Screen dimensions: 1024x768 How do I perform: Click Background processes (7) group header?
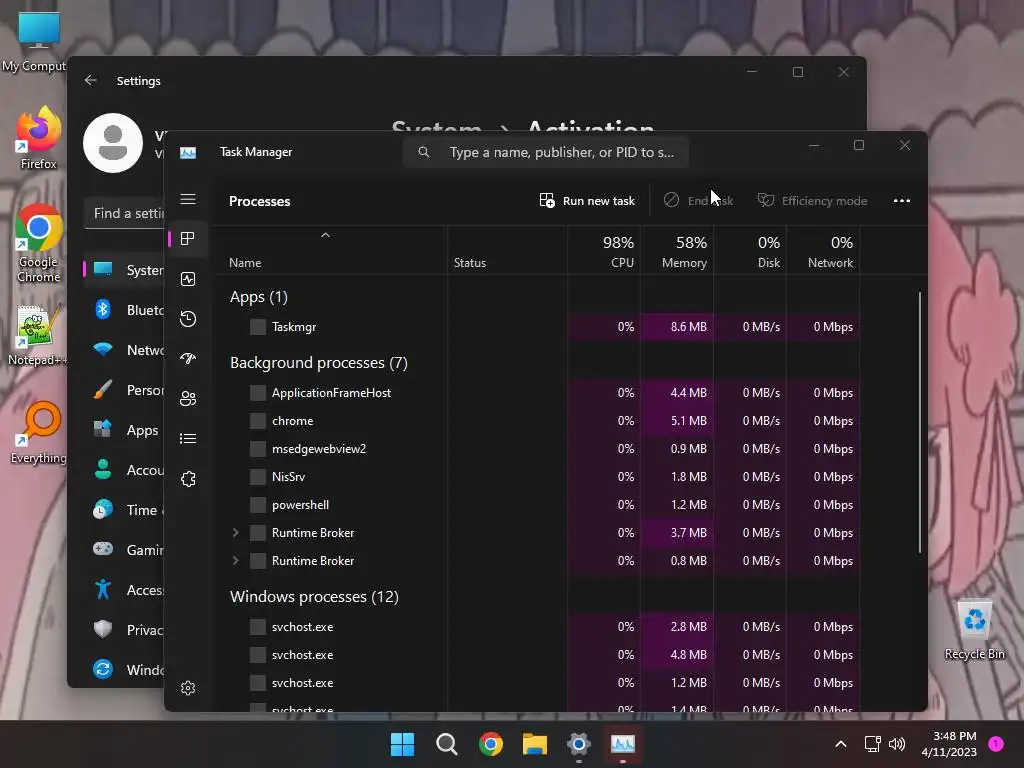[x=319, y=363]
